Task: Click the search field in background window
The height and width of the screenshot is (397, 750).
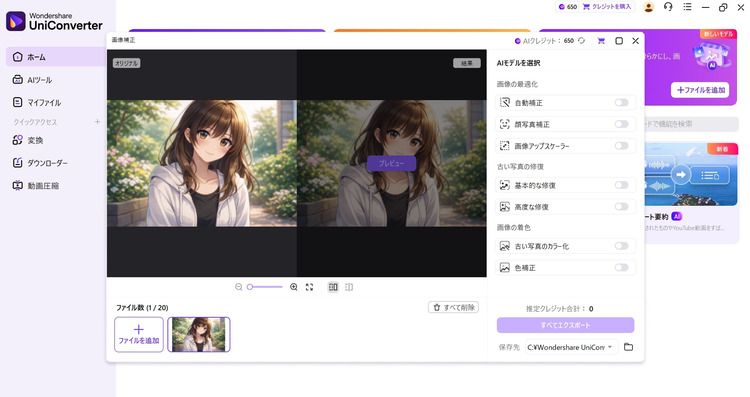Action: click(691, 124)
